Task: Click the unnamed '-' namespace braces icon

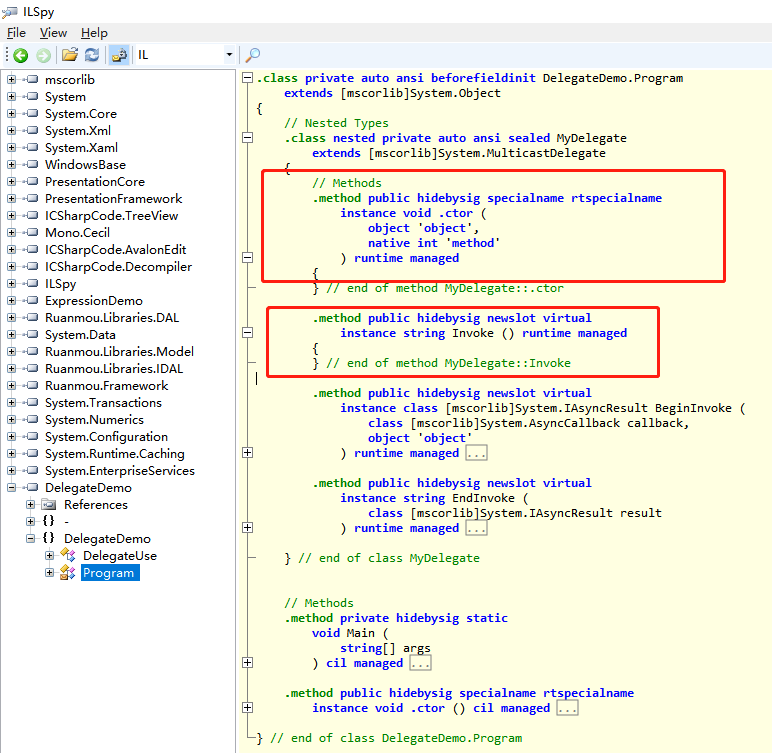Action: click(48, 521)
